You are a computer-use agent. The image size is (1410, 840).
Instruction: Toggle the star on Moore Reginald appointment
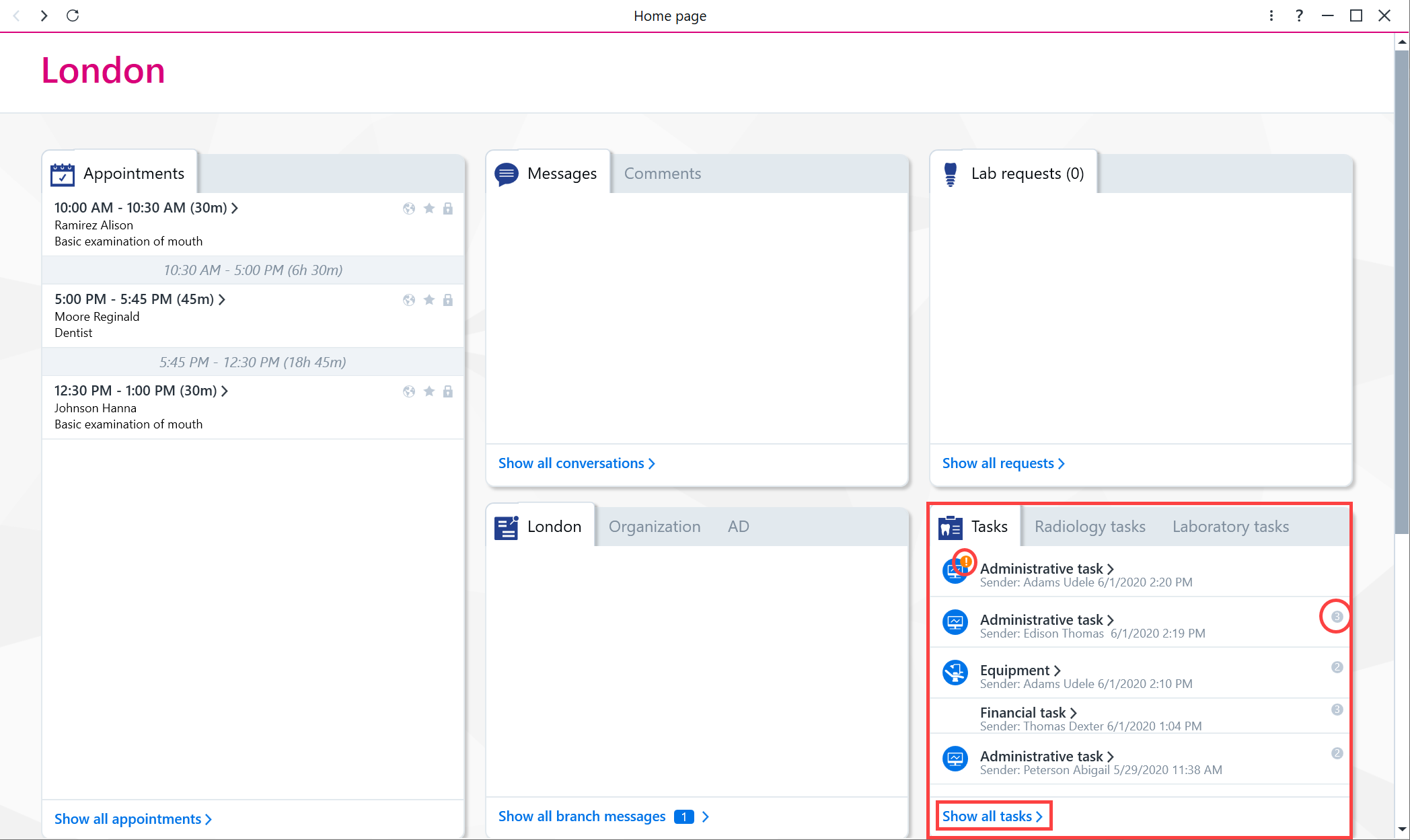coord(429,300)
